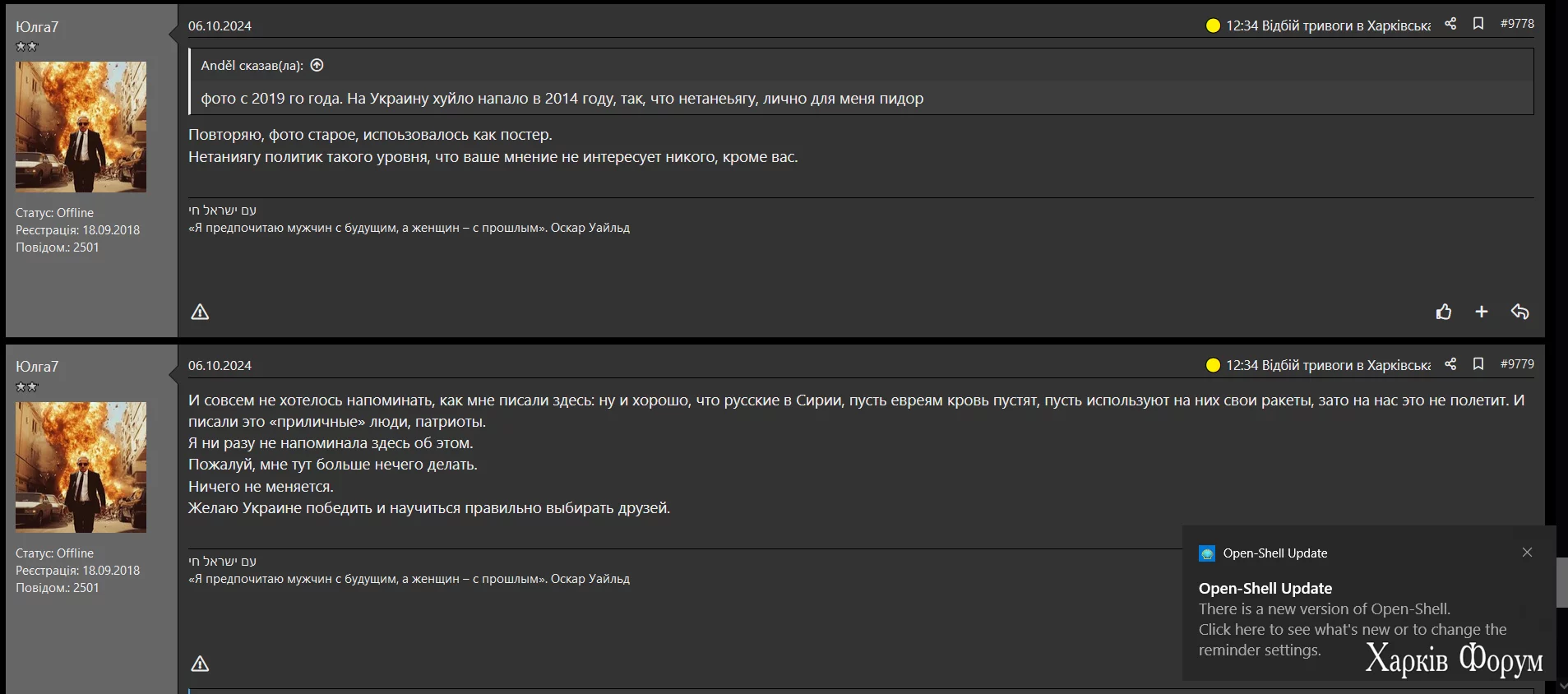This screenshot has height=694, width=1568.
Task: Click air alert status in post #9778 header
Action: (x=1318, y=25)
